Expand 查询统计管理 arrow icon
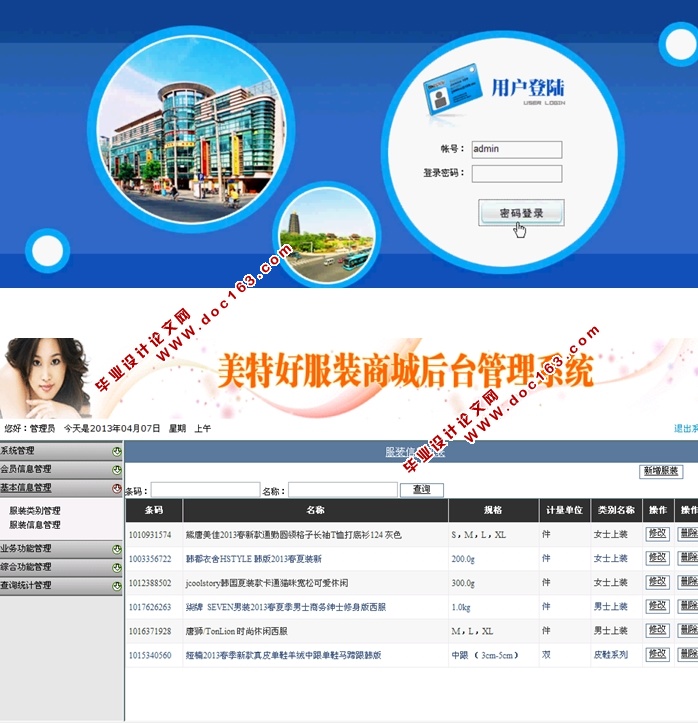 117,586
